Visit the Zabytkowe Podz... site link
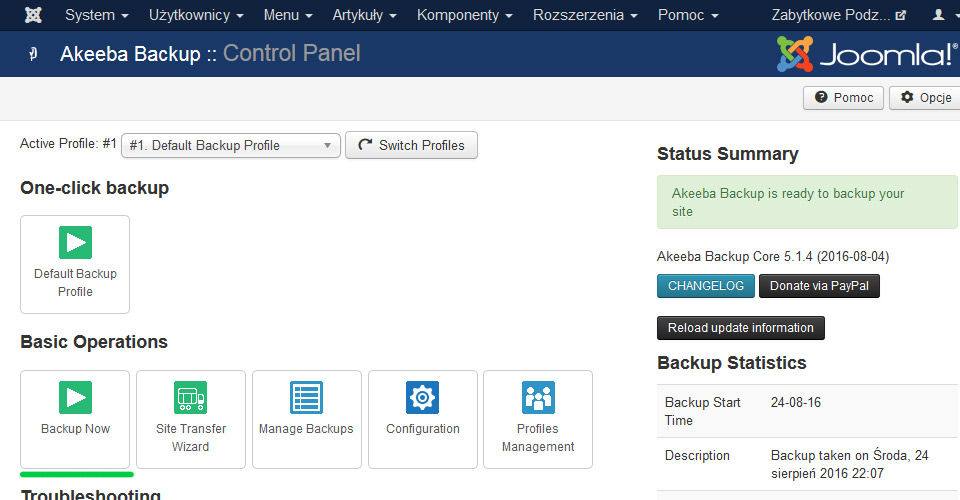 (838, 15)
